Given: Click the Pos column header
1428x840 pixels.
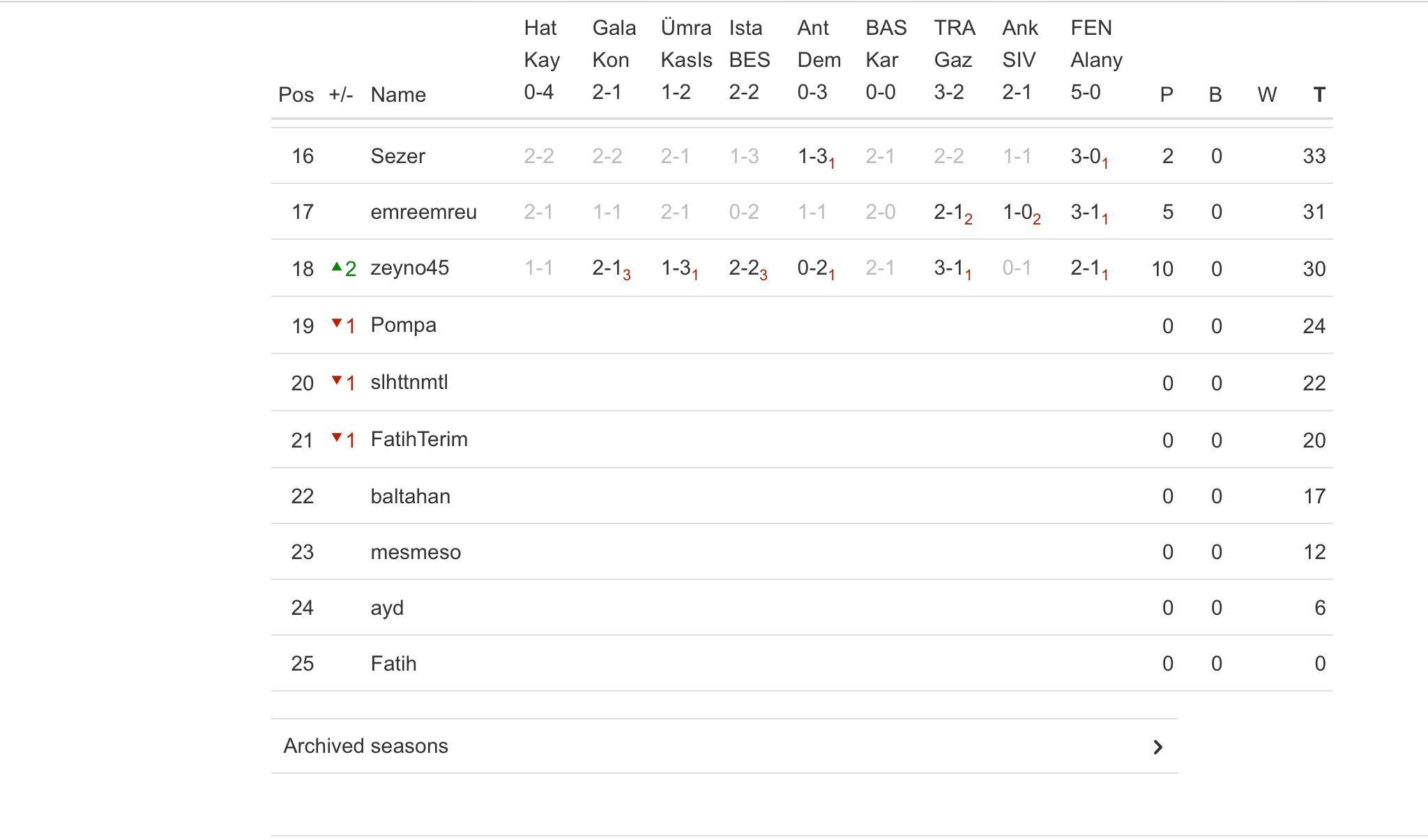Looking at the screenshot, I should (296, 94).
